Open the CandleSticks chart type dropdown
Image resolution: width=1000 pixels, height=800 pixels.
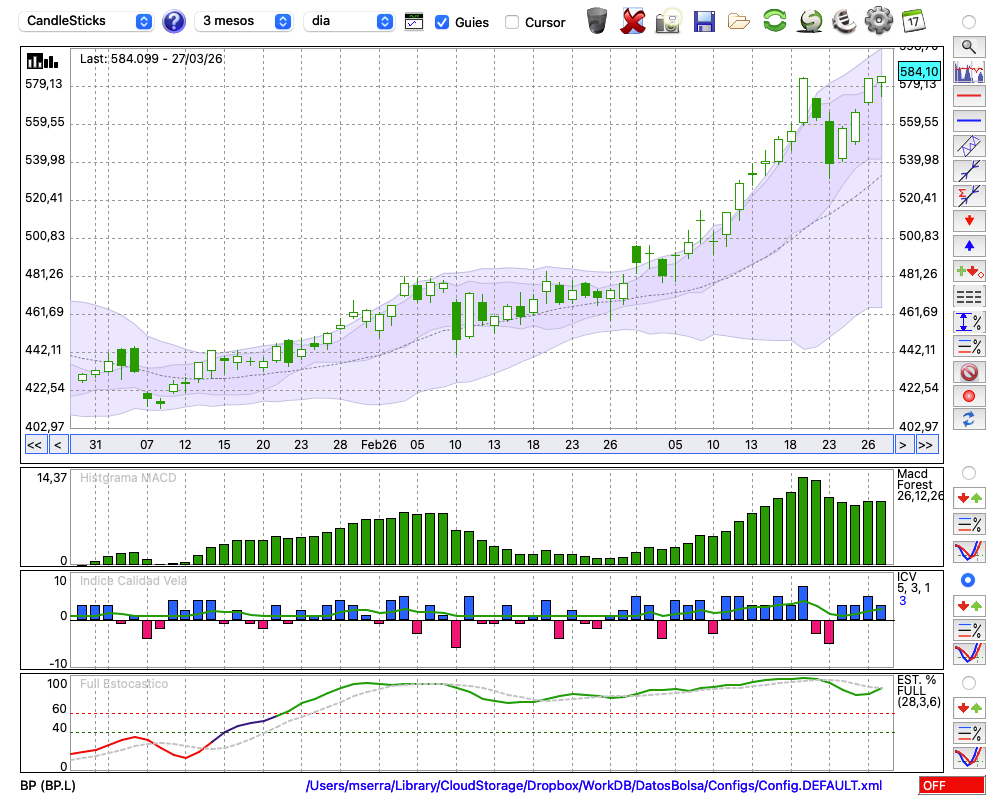click(88, 21)
